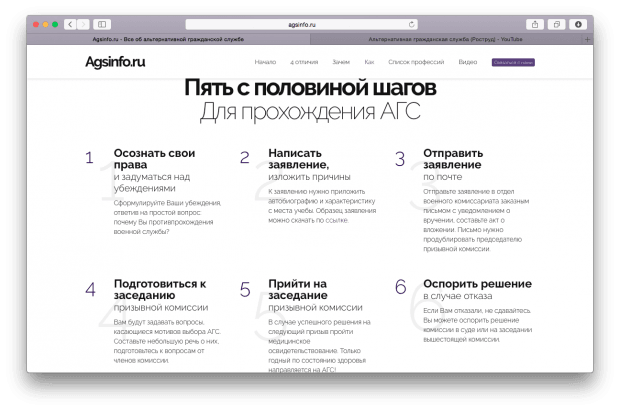The height and width of the screenshot is (411, 620).
Task: Open the Как navigation item
Action: [x=369, y=62]
